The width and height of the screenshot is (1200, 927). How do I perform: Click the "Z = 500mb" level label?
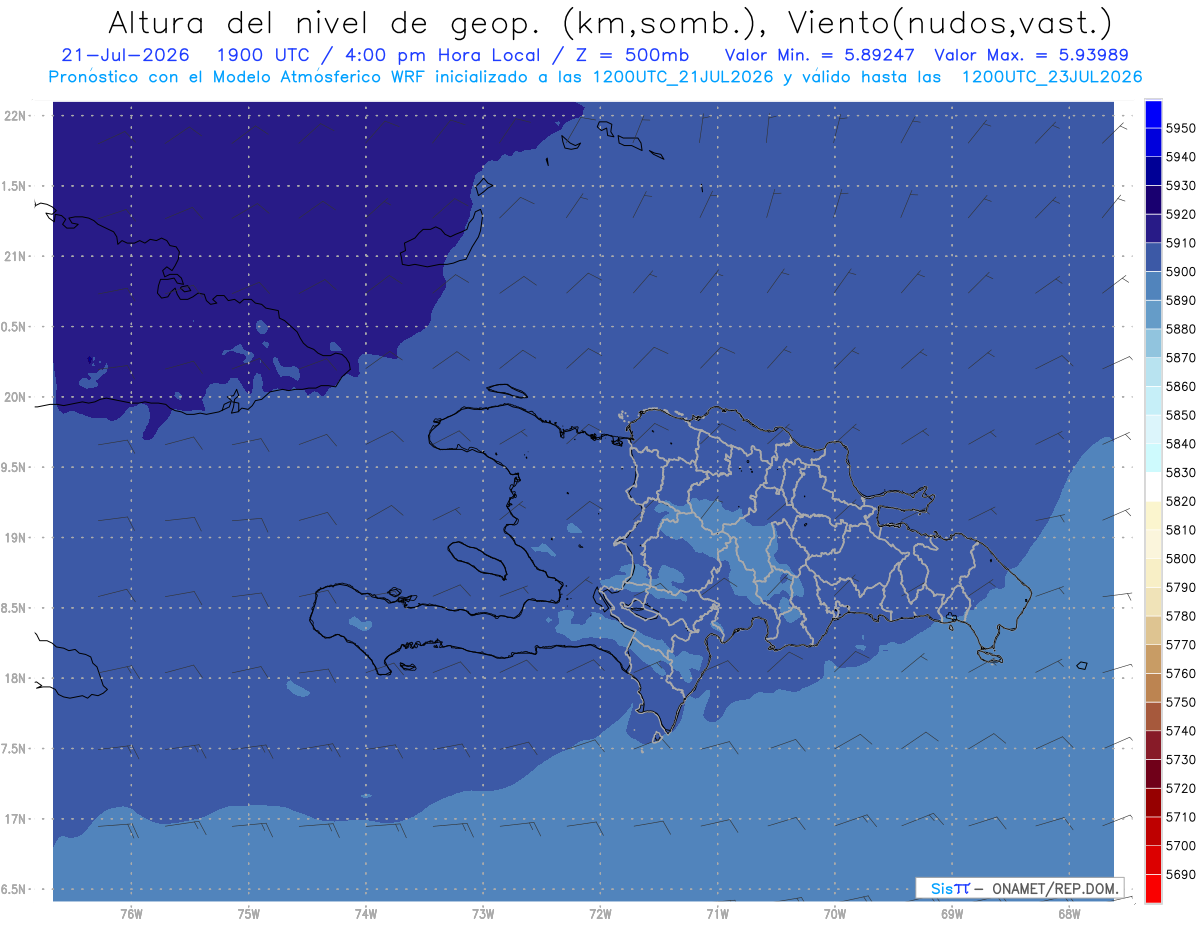pyautogui.click(x=632, y=55)
